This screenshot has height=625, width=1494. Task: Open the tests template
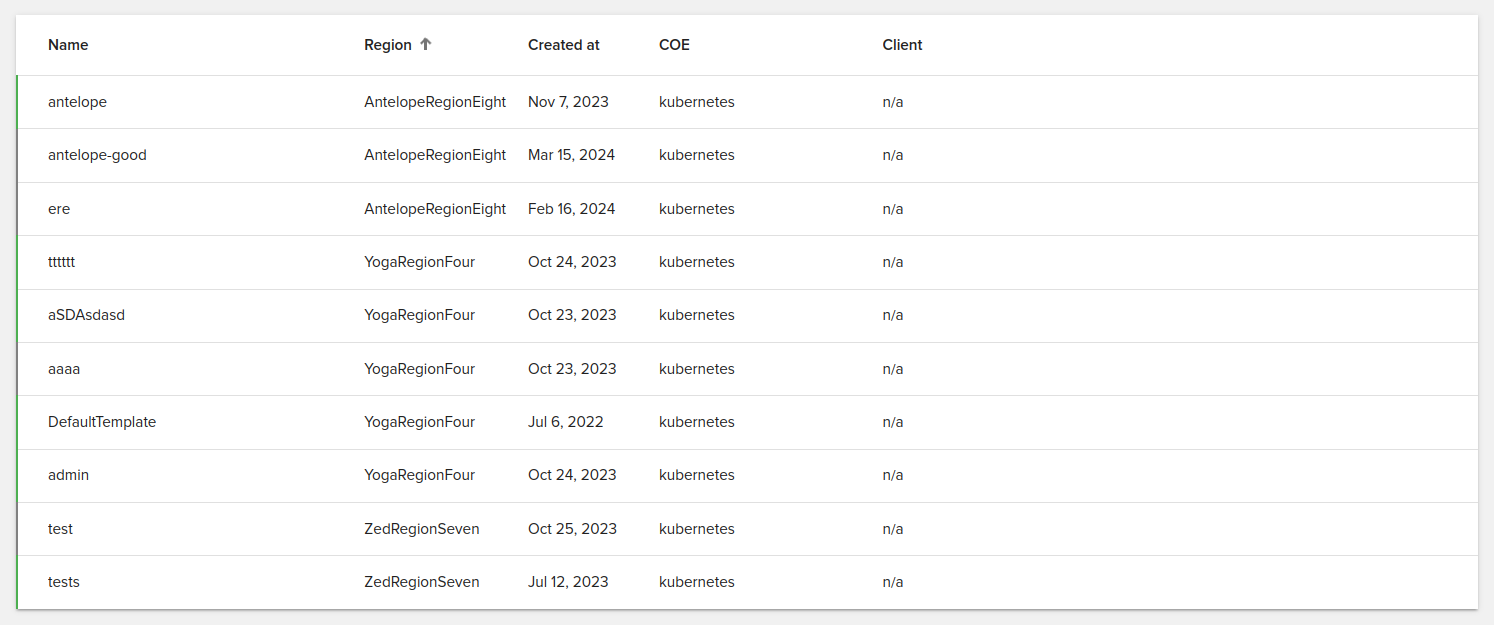[x=64, y=581]
